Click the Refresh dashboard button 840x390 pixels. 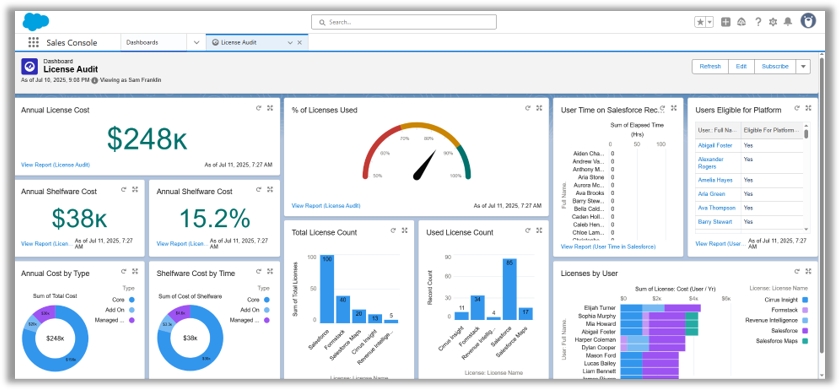710,66
